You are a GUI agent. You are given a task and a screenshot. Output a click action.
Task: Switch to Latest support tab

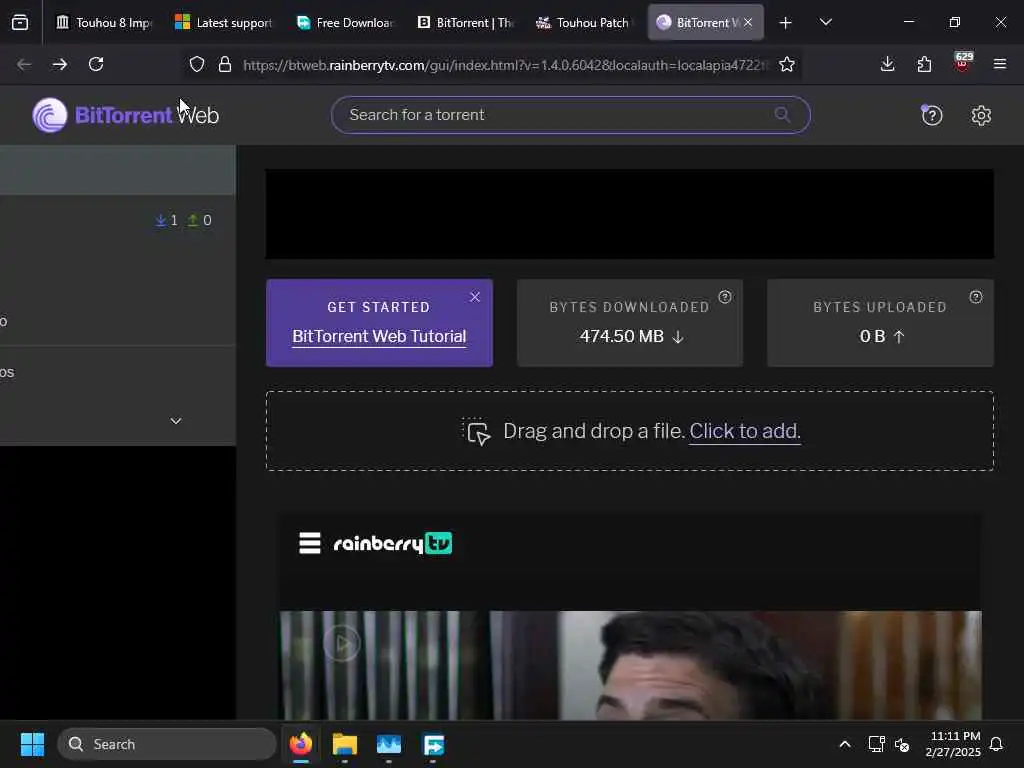click(223, 23)
